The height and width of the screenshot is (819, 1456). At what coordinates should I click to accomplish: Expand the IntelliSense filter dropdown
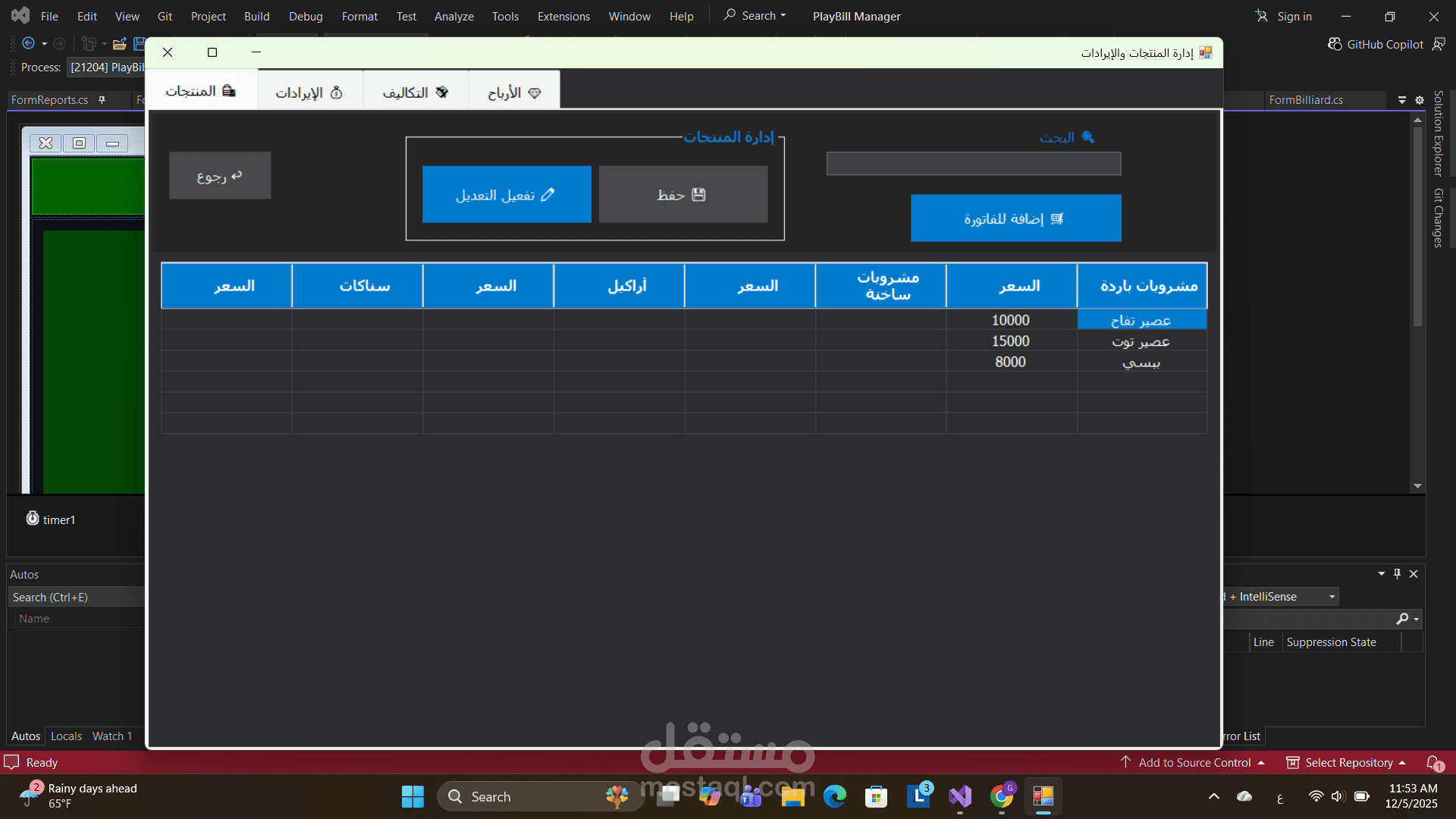click(x=1332, y=597)
